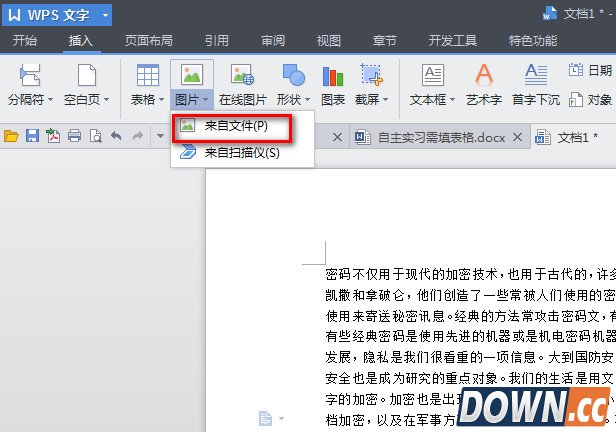This screenshot has height=432, width=616.
Task: Click text line starting 有些经典密码
Action: click(x=470, y=336)
